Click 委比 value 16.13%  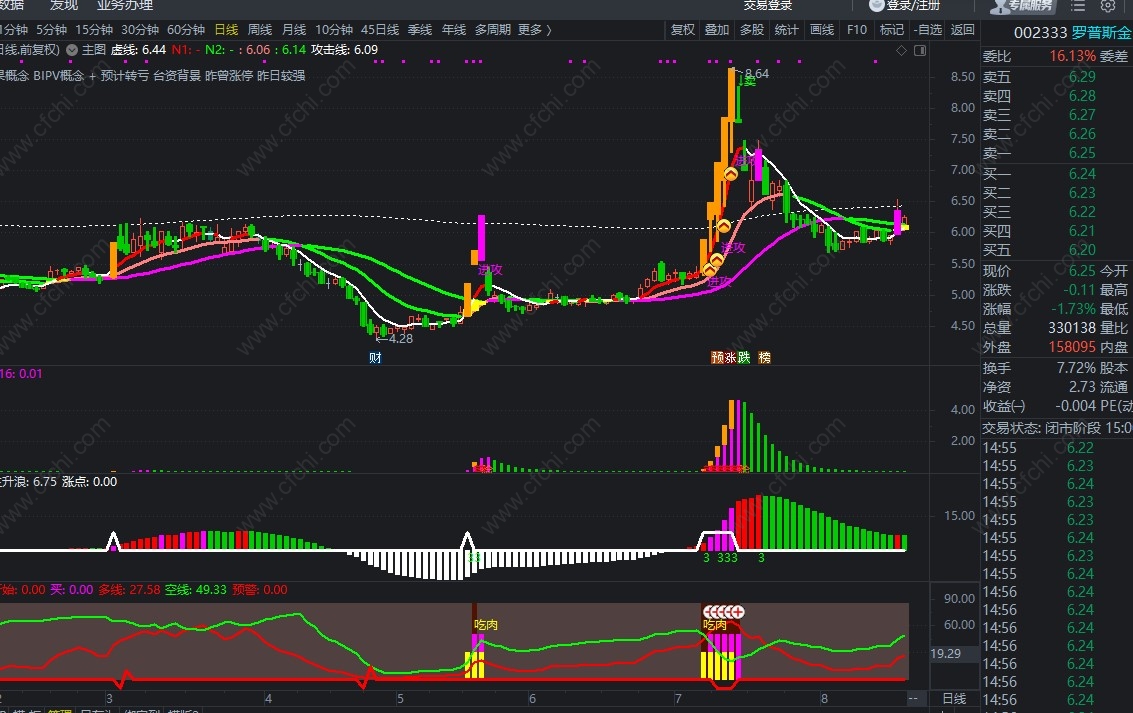point(1072,56)
